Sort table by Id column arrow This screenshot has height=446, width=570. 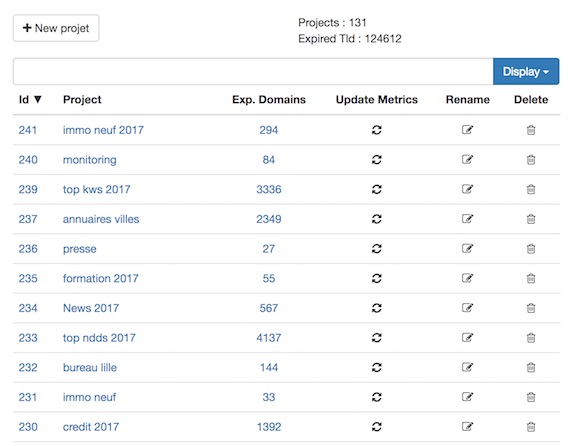(37, 99)
